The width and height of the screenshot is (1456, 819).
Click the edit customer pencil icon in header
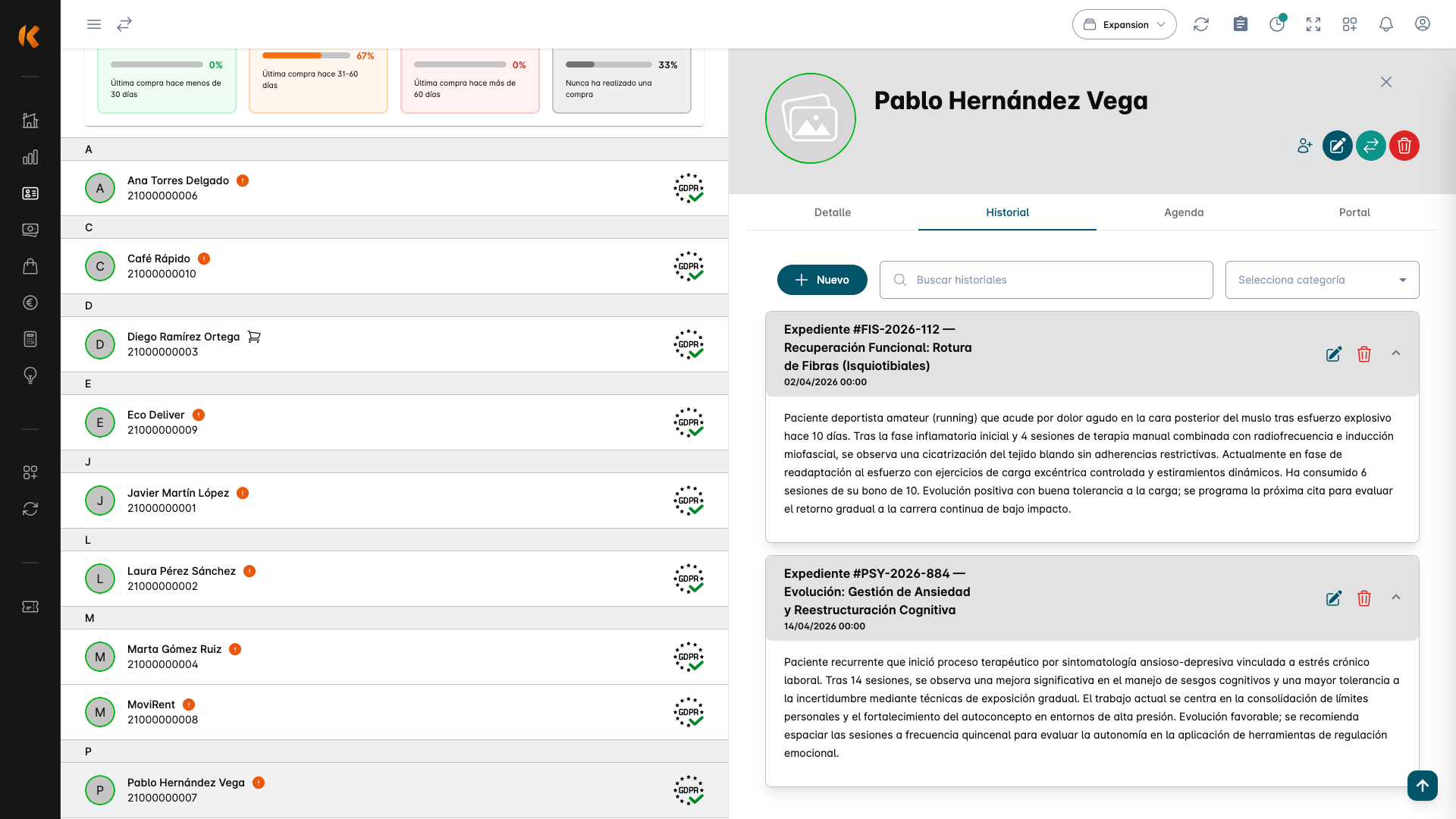pyautogui.click(x=1337, y=146)
